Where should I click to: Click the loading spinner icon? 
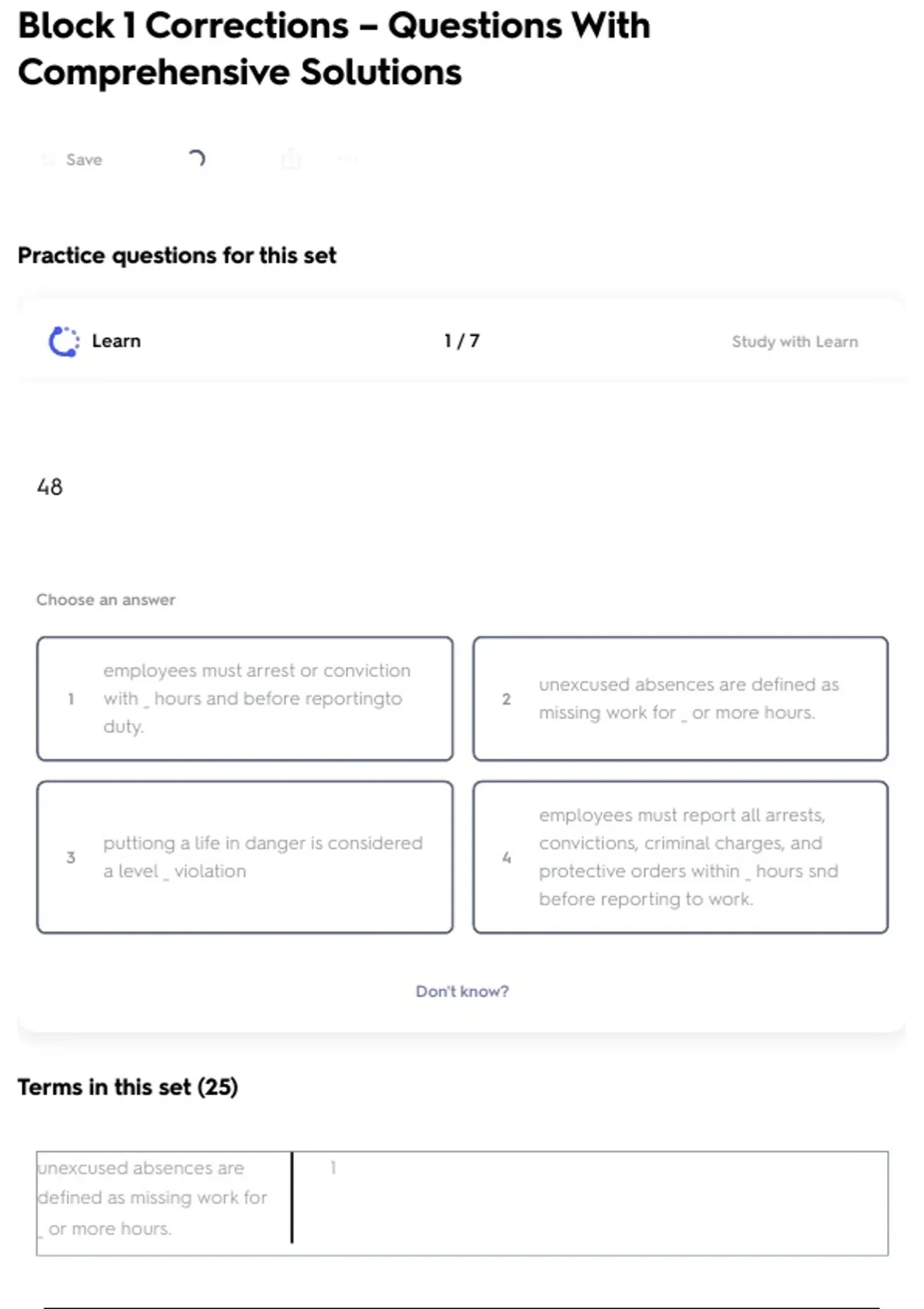[x=196, y=159]
